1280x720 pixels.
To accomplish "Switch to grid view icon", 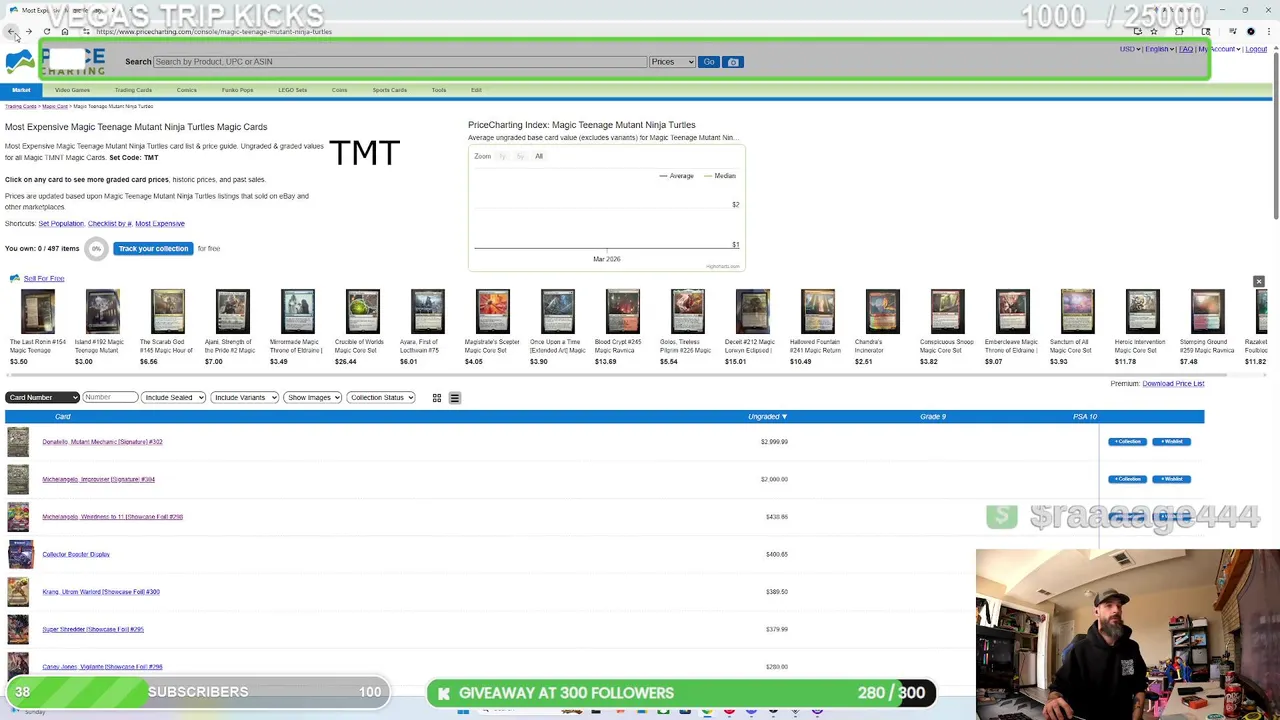I will (436, 398).
